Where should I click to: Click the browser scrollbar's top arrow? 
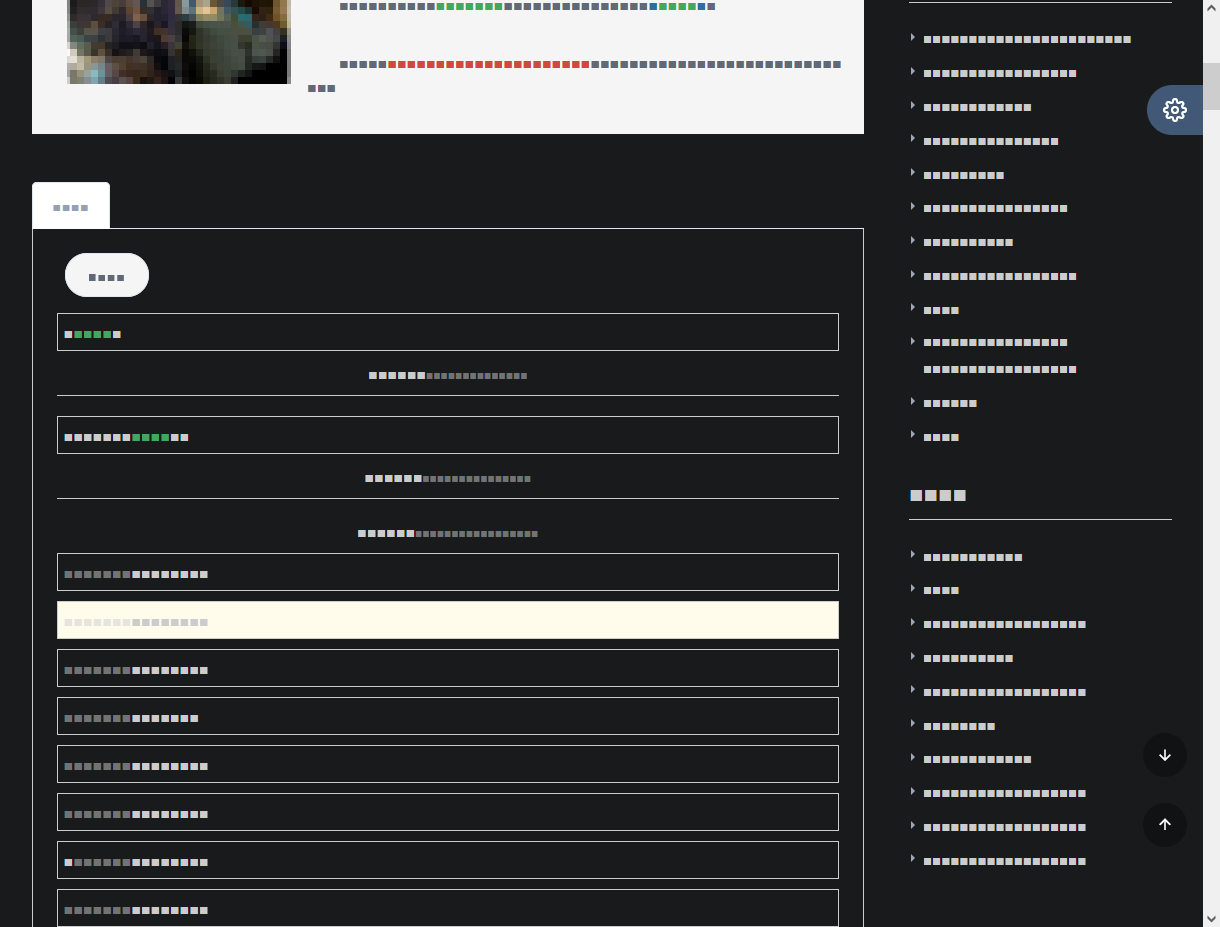coord(1211,8)
